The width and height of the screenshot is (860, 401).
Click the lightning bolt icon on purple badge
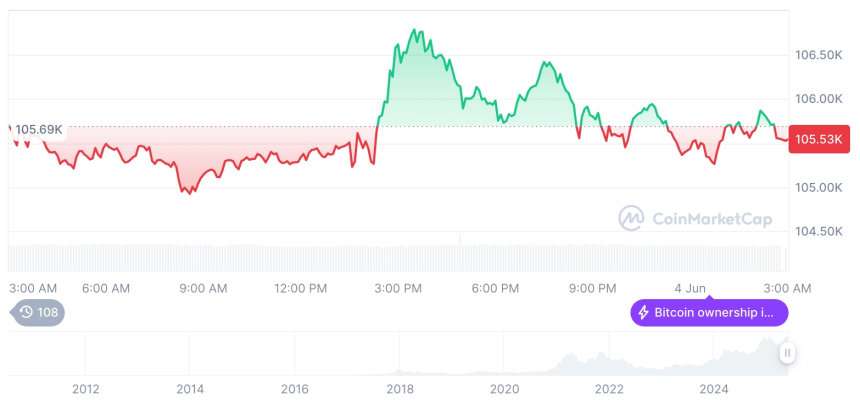coord(643,313)
